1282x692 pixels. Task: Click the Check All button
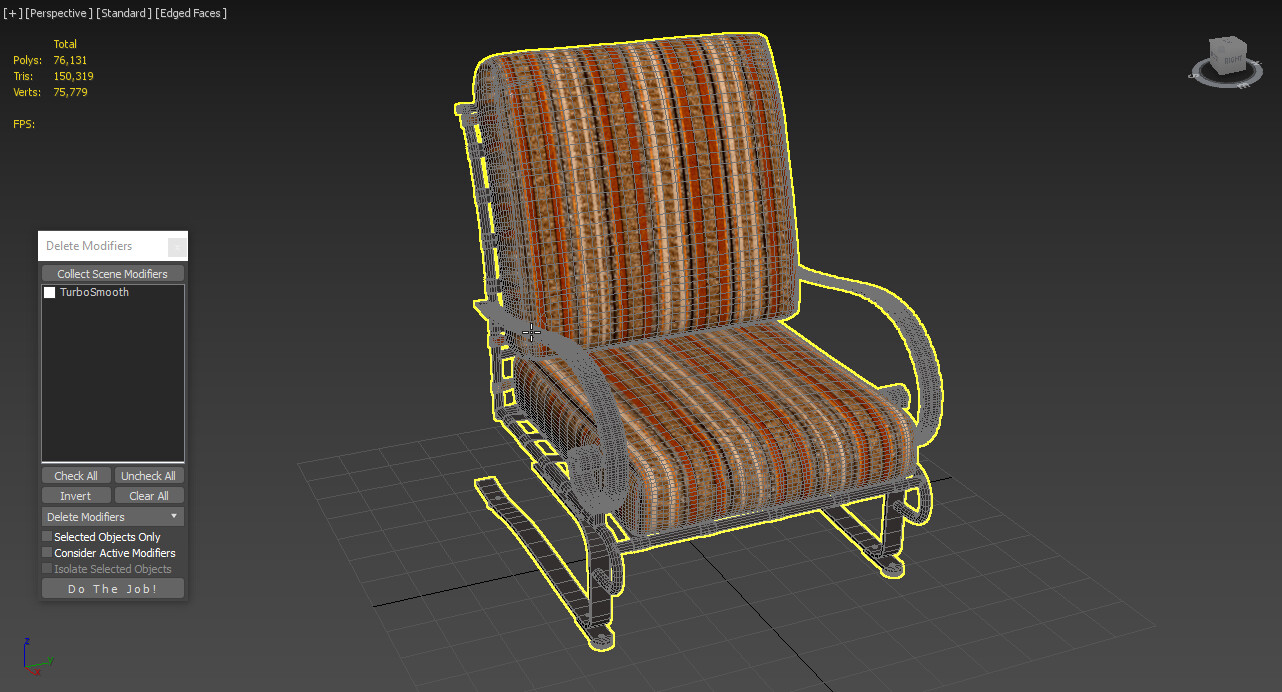[x=75, y=475]
